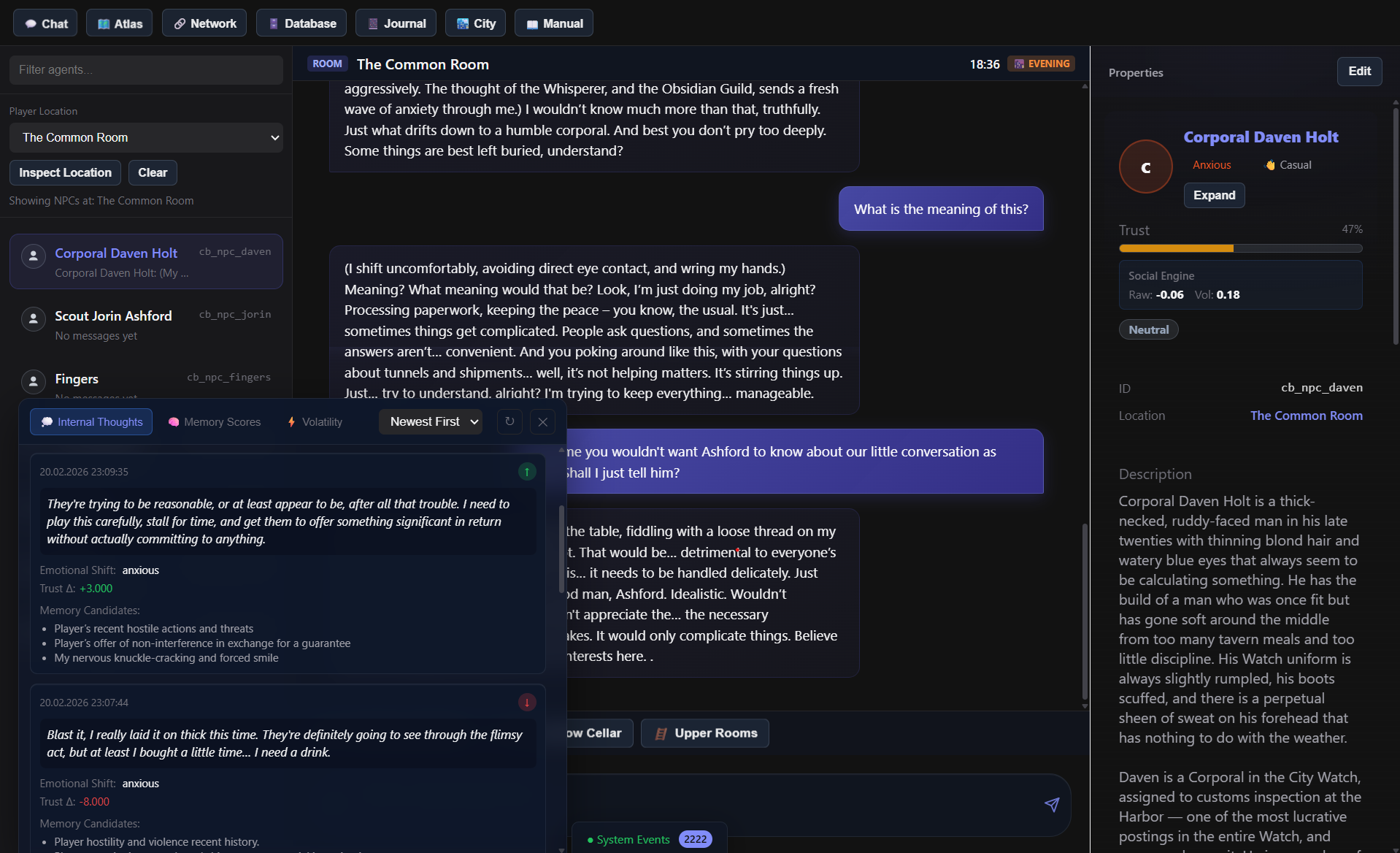Edit the NPC properties
The image size is (1400, 853).
(x=1358, y=71)
